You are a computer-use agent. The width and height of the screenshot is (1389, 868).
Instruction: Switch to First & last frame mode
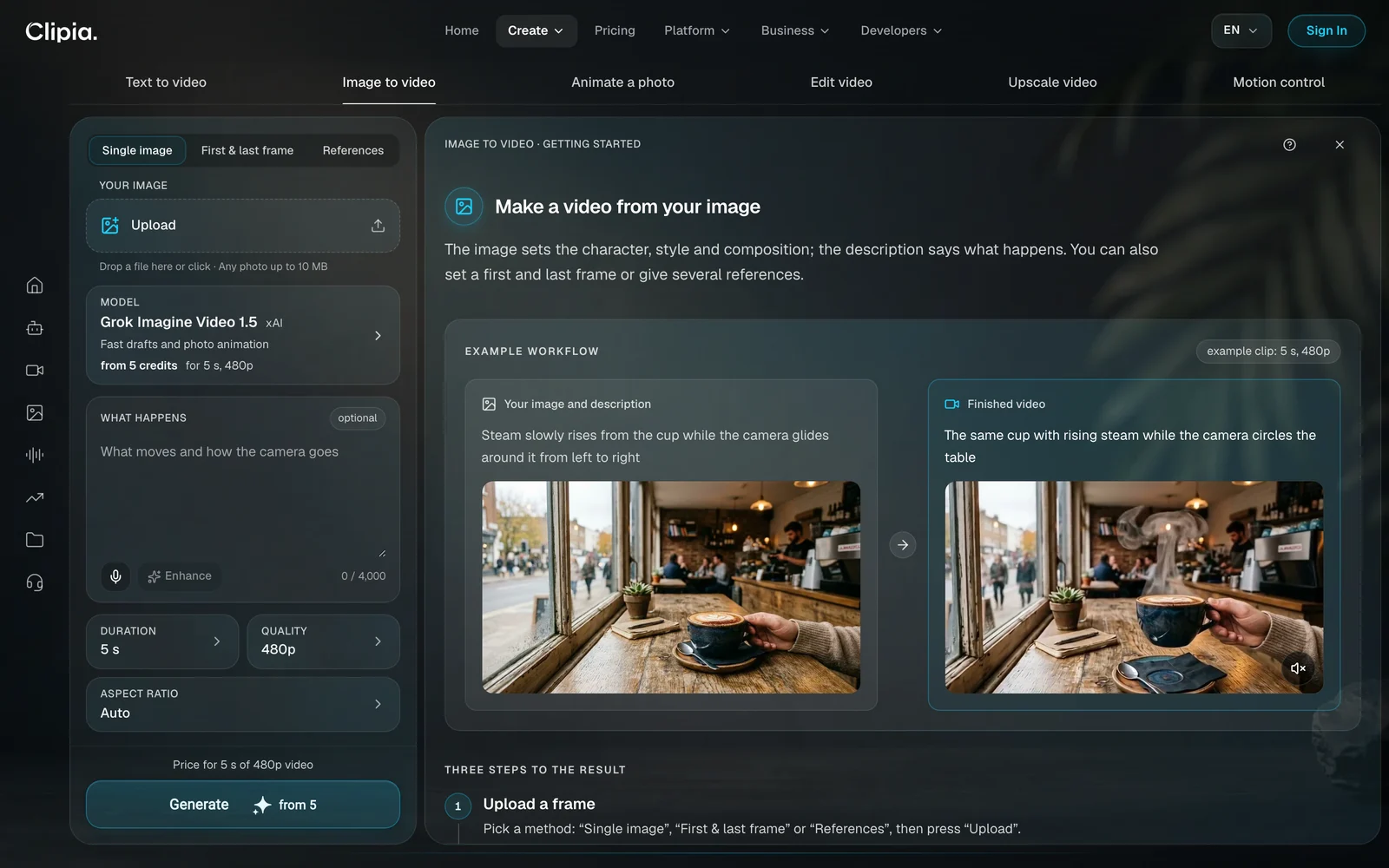click(247, 150)
